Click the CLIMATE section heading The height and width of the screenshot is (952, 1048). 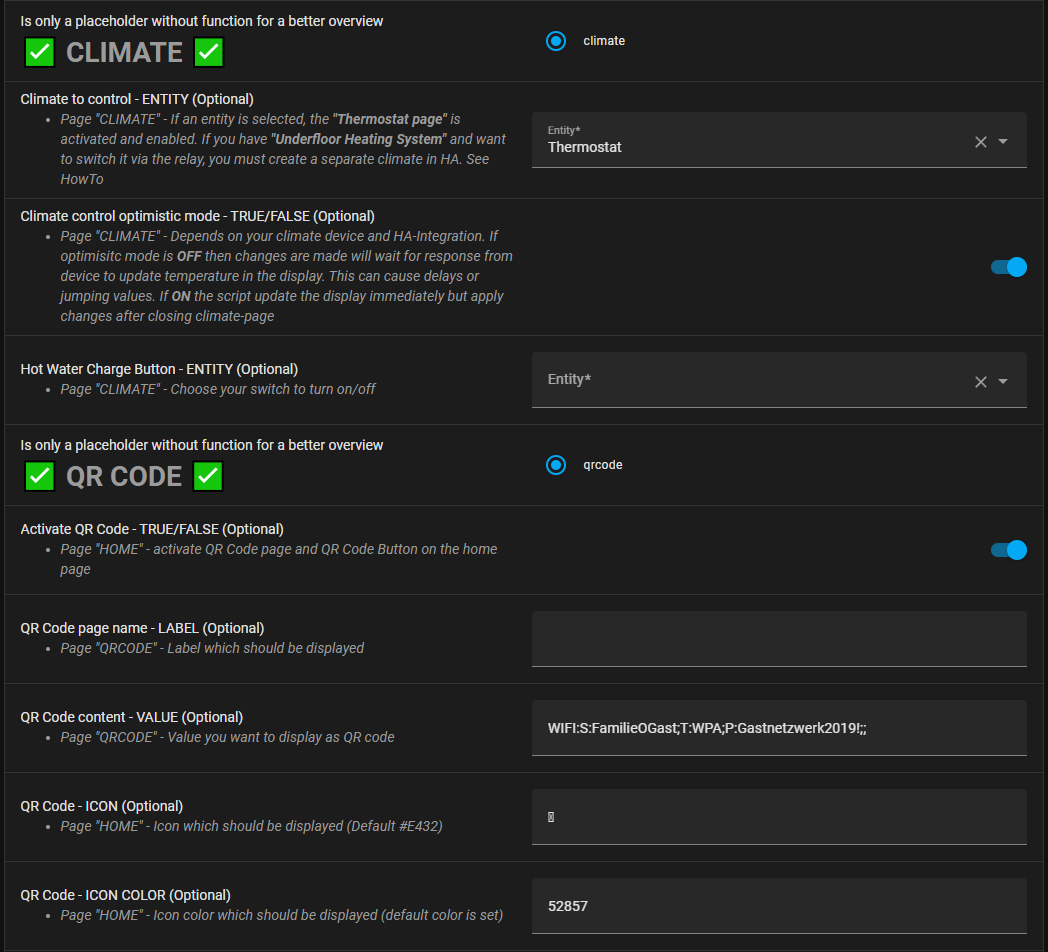click(x=124, y=52)
